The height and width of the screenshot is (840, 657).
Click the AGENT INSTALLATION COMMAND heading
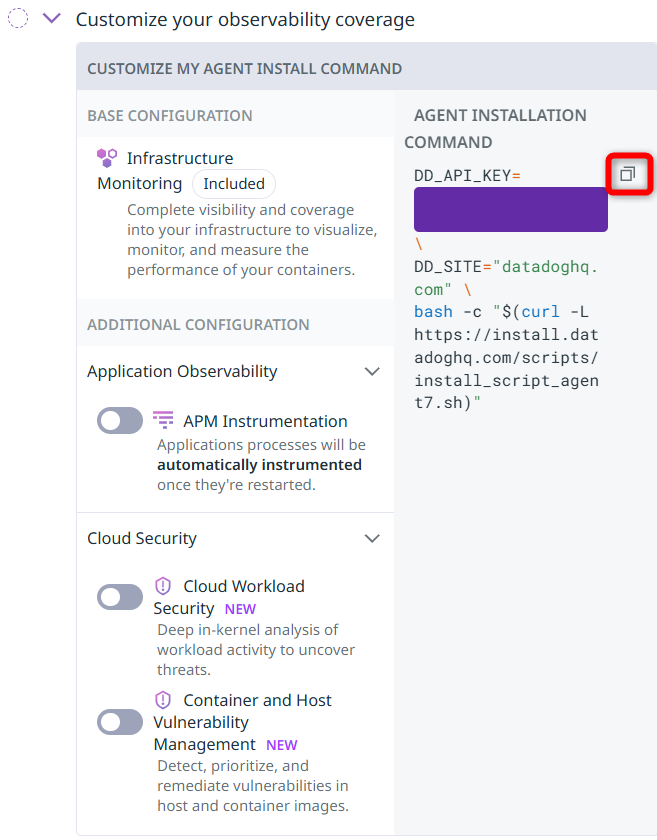tap(495, 129)
